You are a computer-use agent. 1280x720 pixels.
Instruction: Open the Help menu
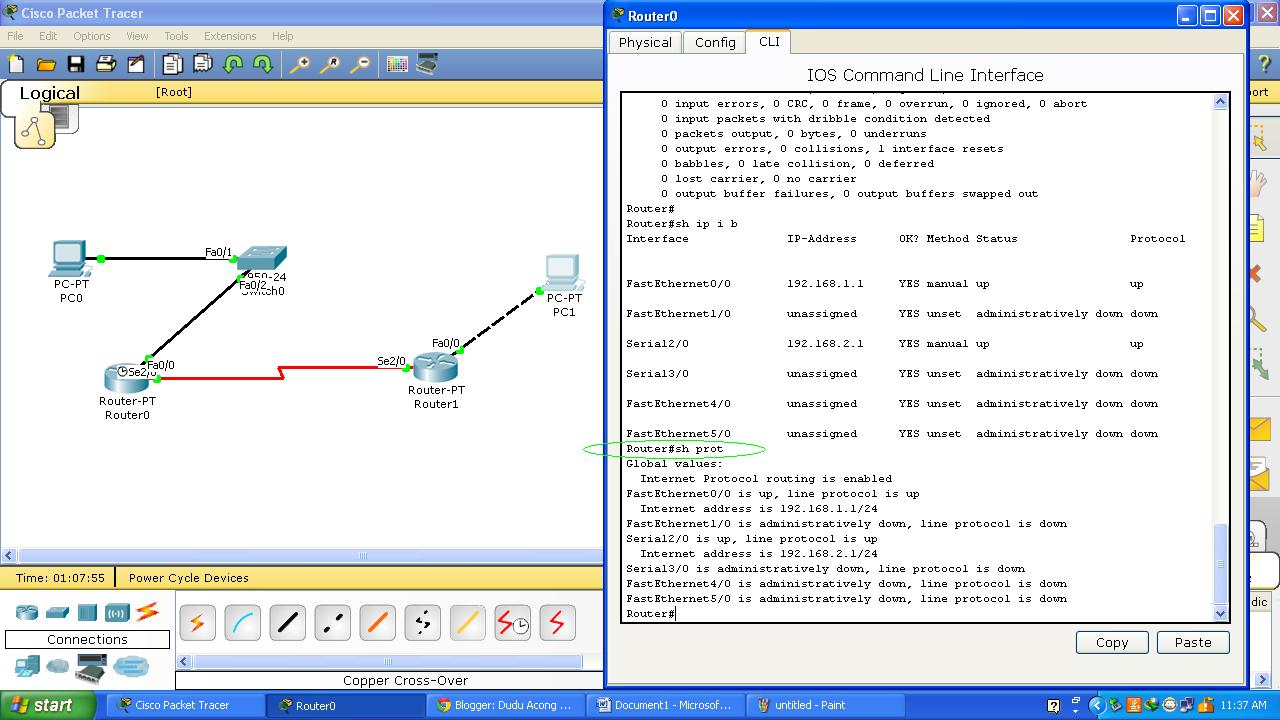click(283, 36)
